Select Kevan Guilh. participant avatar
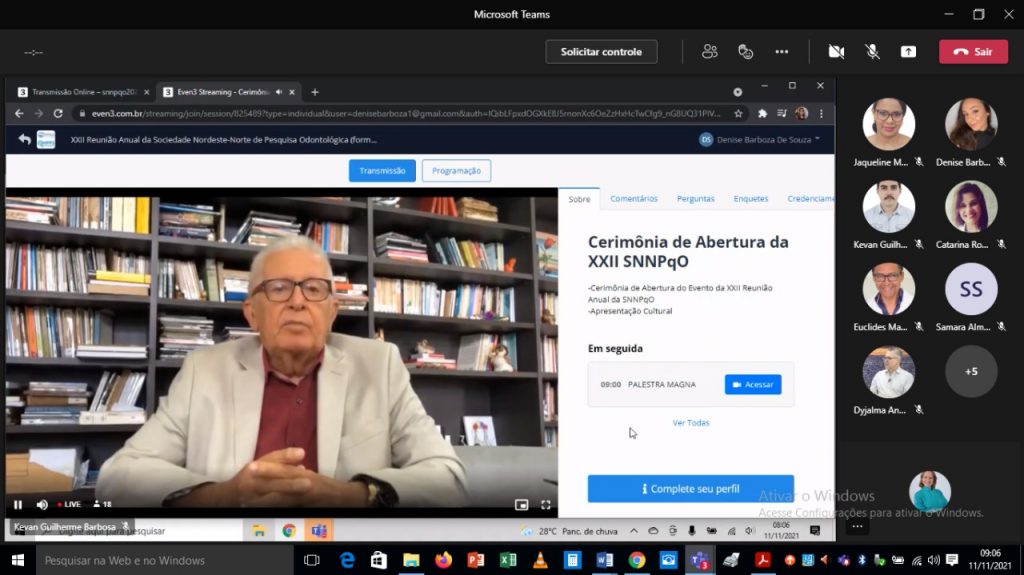Viewport: 1024px width, 575px height. point(888,206)
